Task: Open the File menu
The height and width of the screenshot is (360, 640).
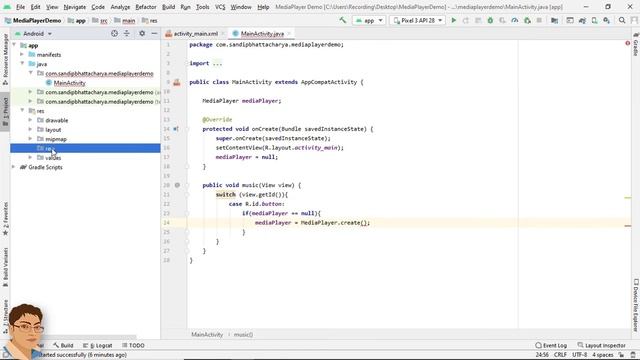Action: pos(20,7)
